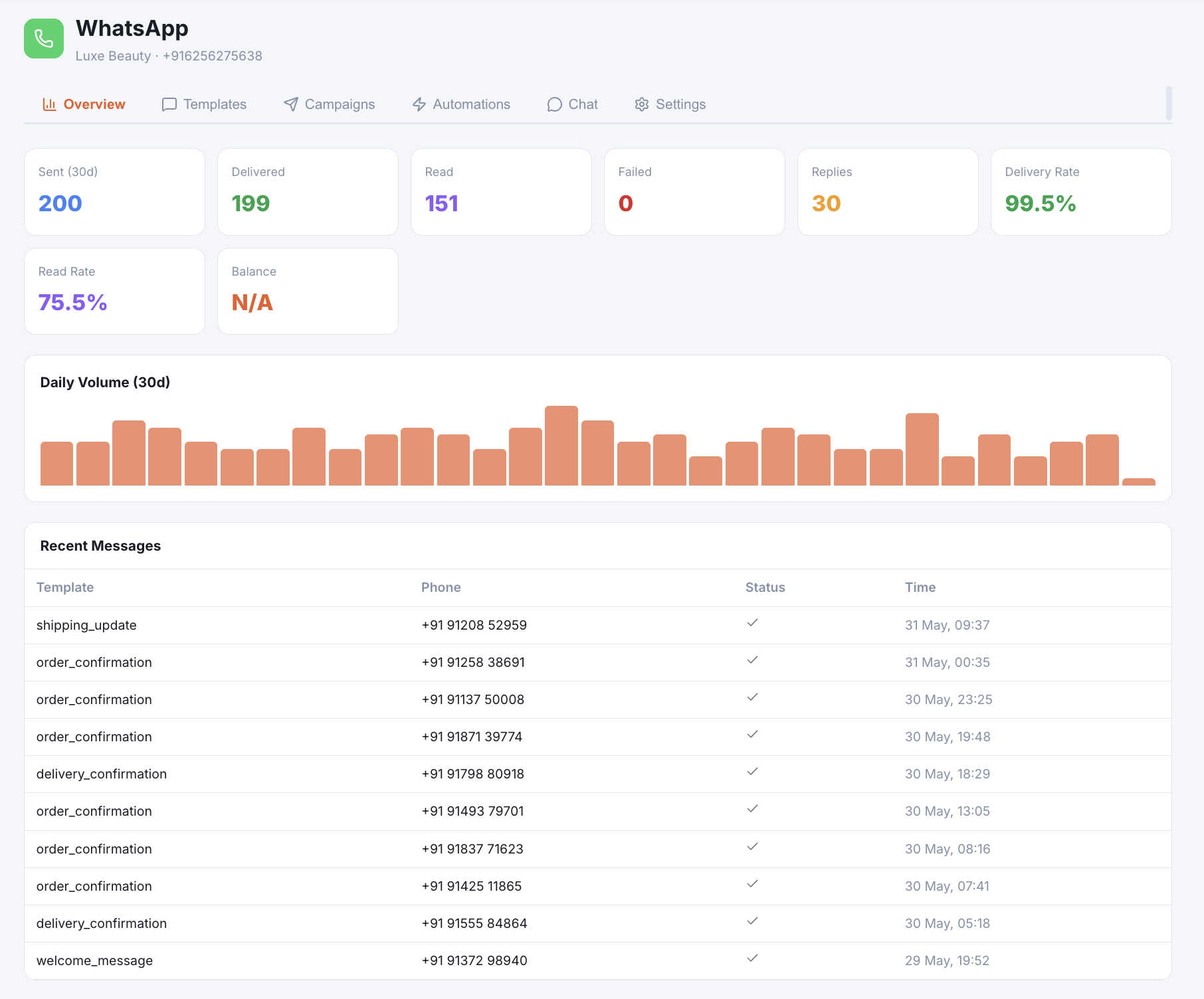Screen dimensions: 1204x999
Task: Click status checkmark for +91 91798 80918 row
Action: pos(752,772)
